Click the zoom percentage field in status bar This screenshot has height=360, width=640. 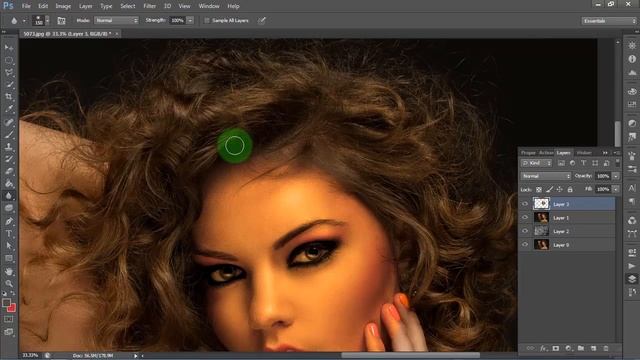(31, 356)
